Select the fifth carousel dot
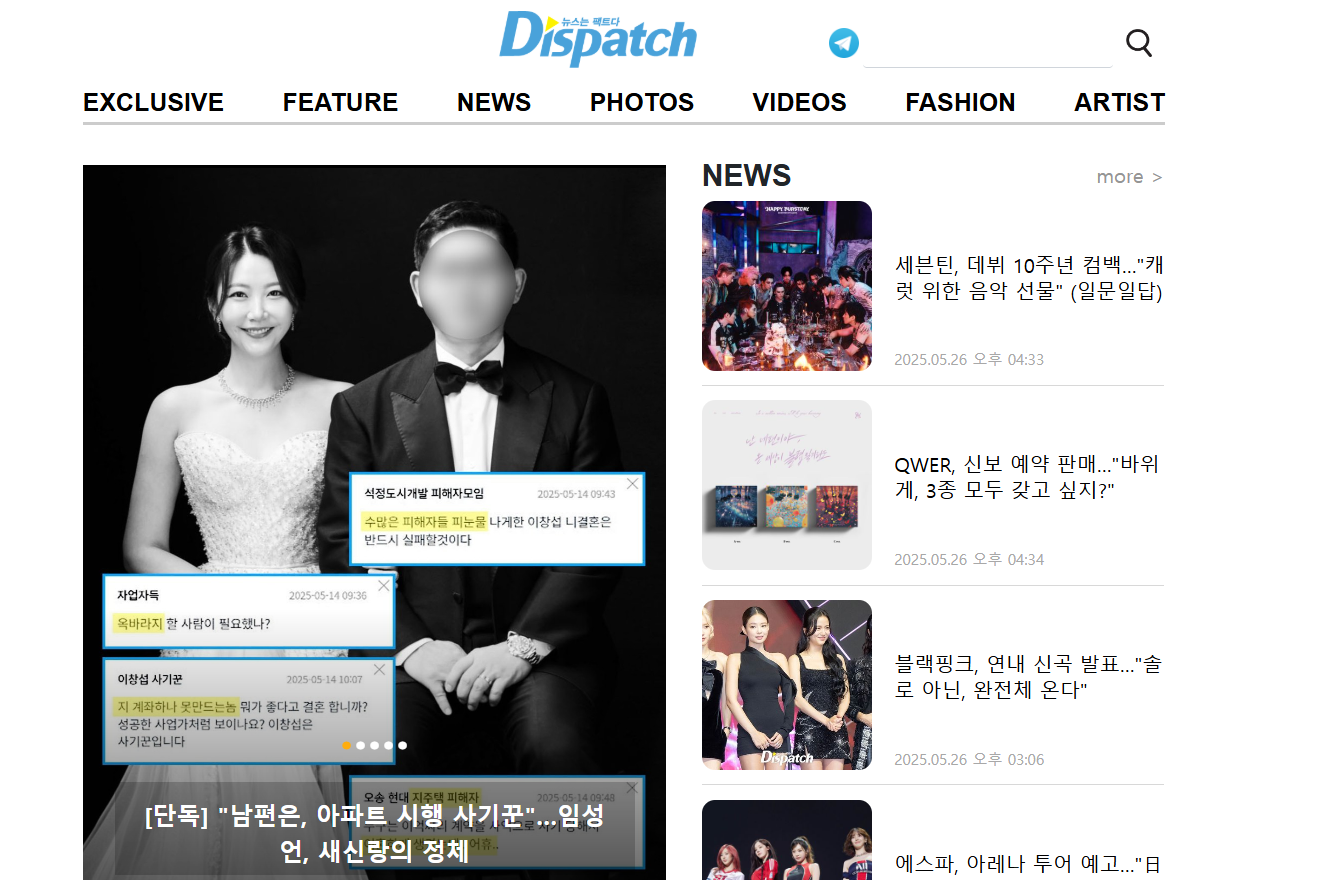This screenshot has width=1342, height=880. pos(402,745)
